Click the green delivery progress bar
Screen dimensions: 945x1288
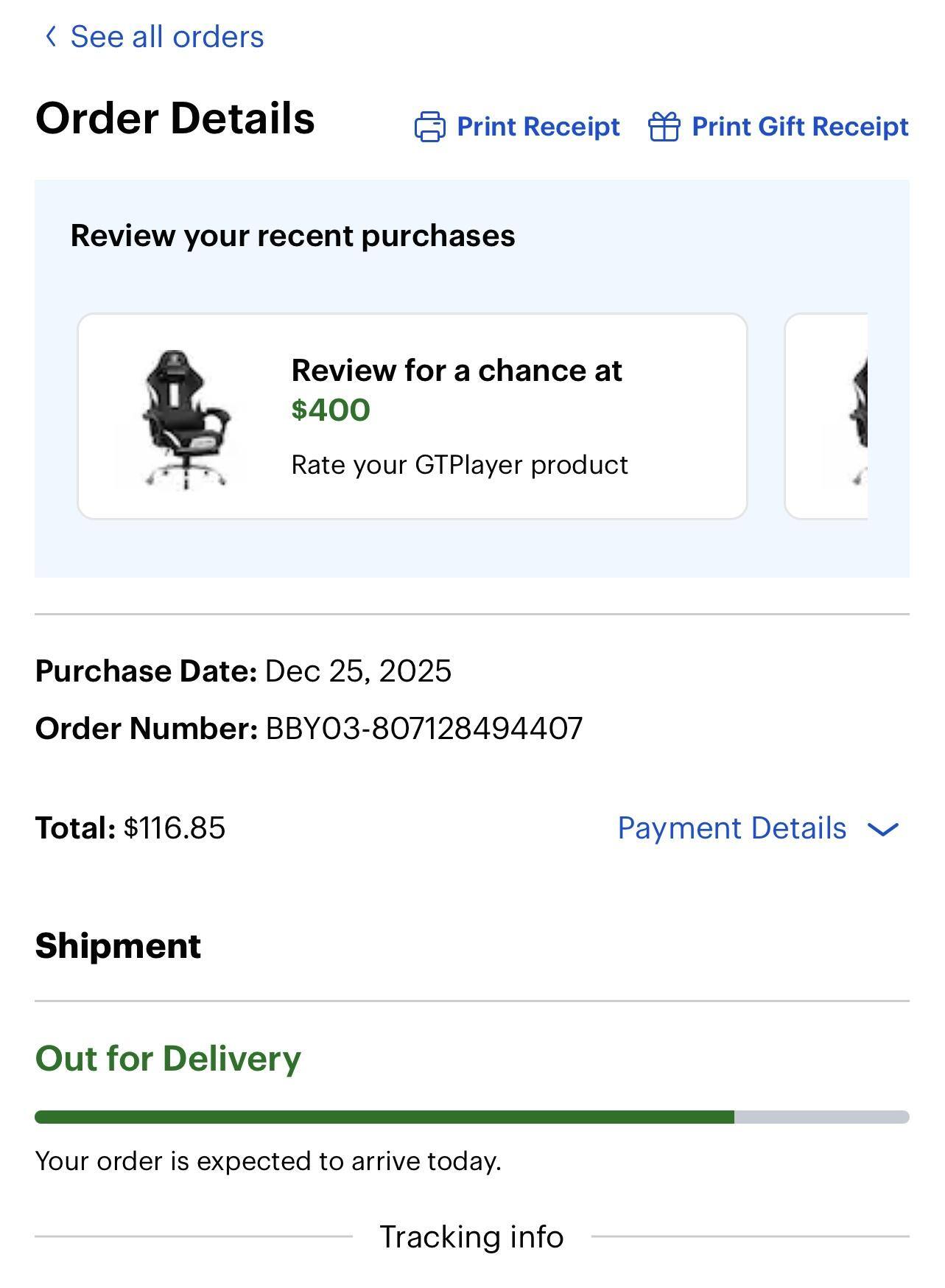[x=383, y=1117]
